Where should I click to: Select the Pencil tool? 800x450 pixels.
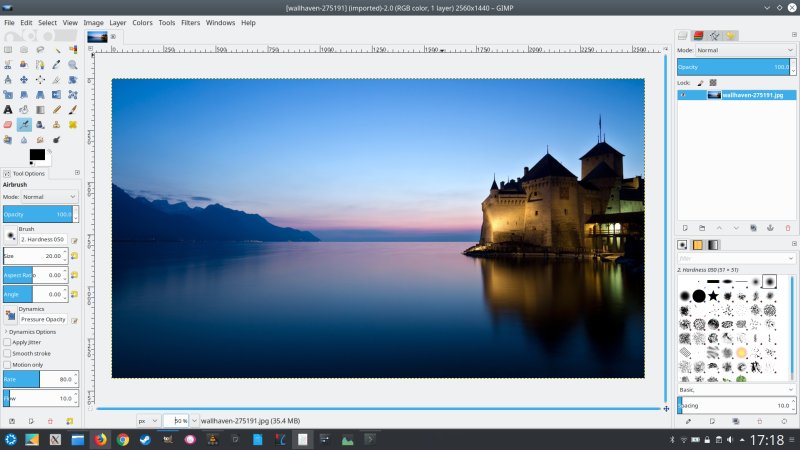pos(57,110)
